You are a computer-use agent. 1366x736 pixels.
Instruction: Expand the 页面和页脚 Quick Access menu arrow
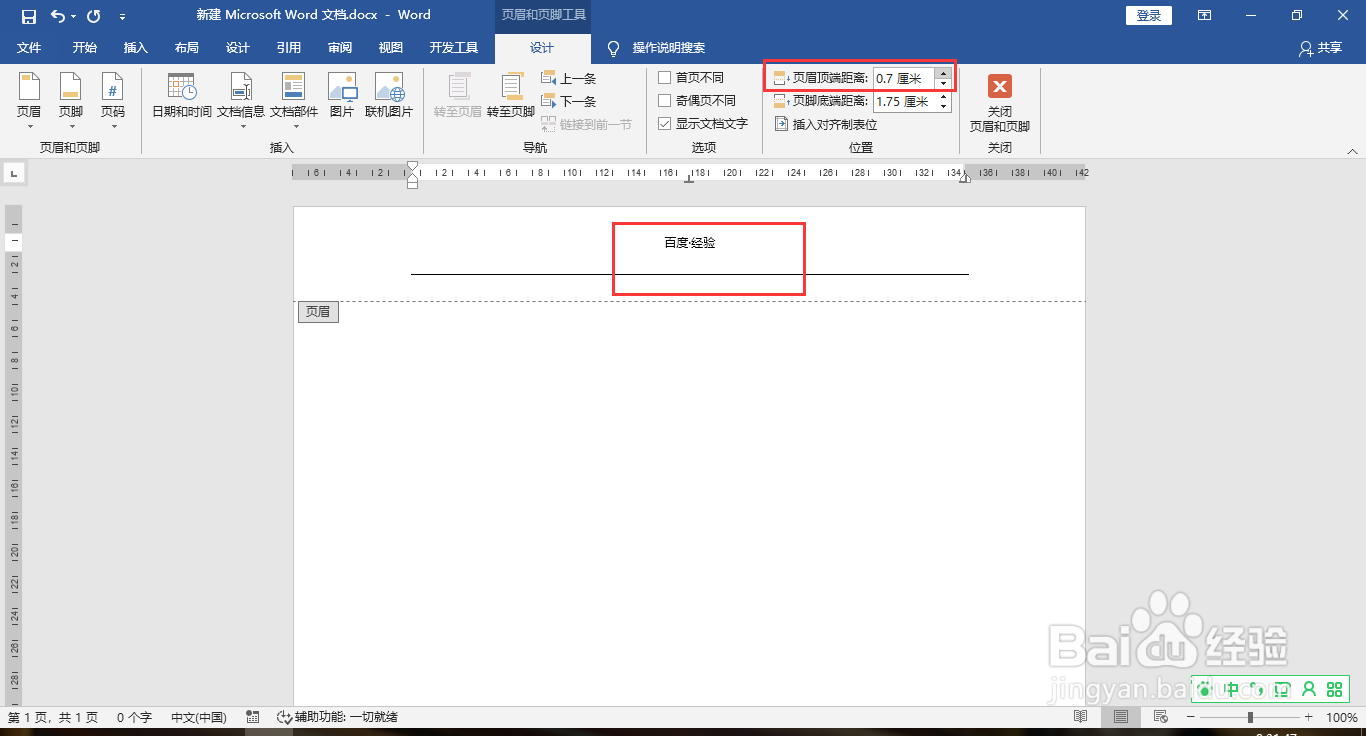coord(122,15)
